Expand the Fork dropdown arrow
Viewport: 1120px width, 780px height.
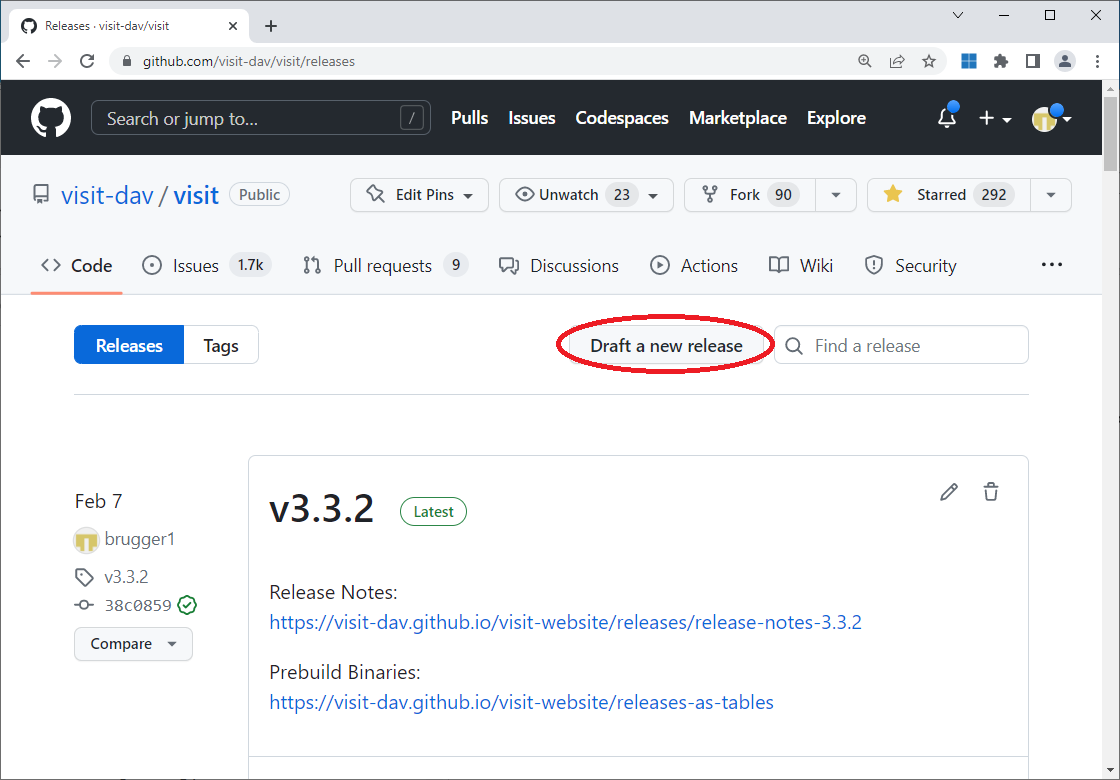click(x=836, y=195)
